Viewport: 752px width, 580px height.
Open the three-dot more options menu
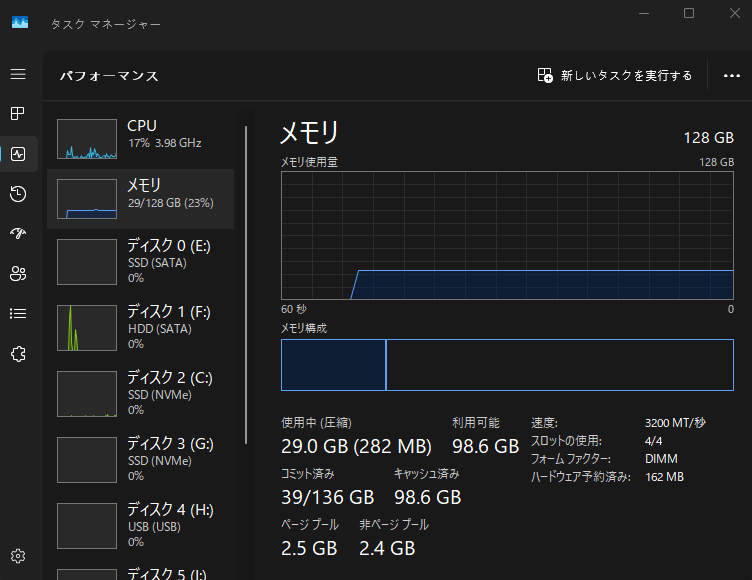730,75
